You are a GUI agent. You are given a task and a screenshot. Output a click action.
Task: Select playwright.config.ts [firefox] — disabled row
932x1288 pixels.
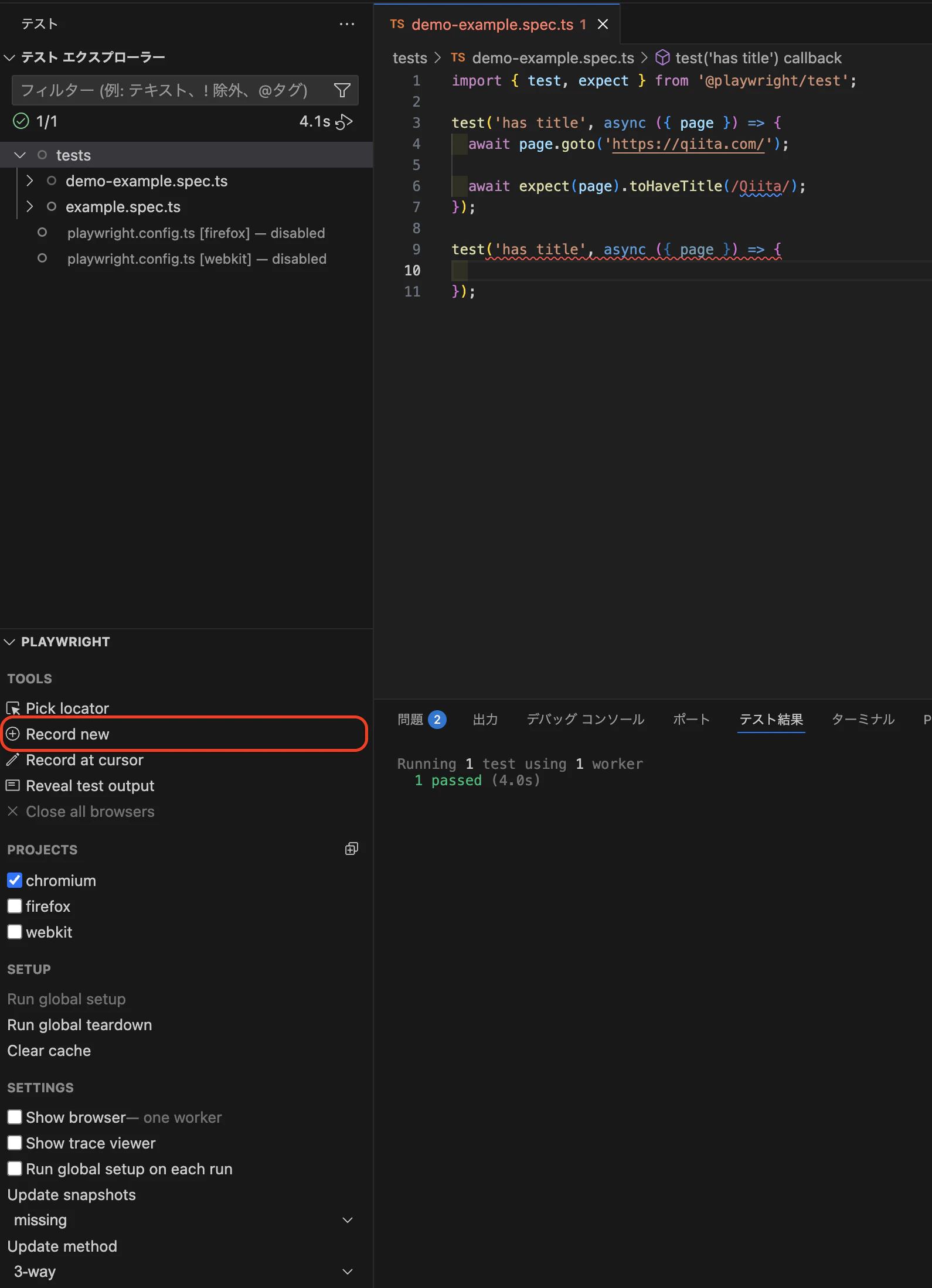[186, 232]
